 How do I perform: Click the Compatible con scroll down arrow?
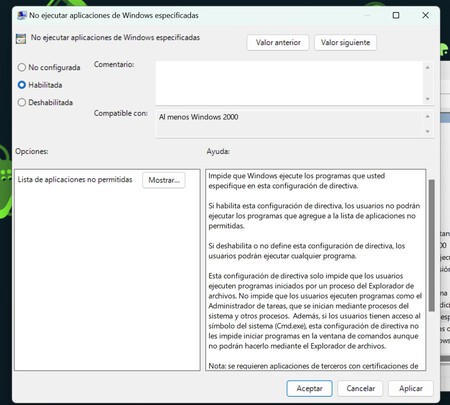tap(428, 132)
